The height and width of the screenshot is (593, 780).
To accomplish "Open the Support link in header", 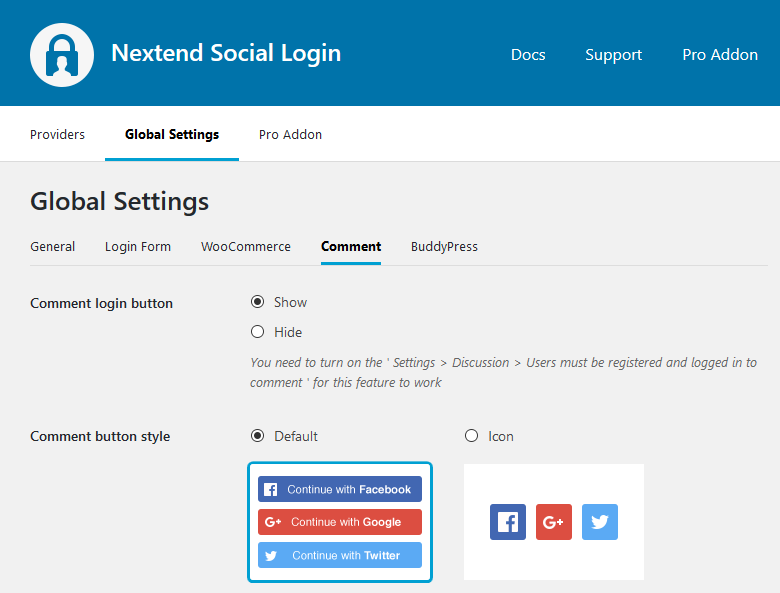I will pyautogui.click(x=614, y=55).
